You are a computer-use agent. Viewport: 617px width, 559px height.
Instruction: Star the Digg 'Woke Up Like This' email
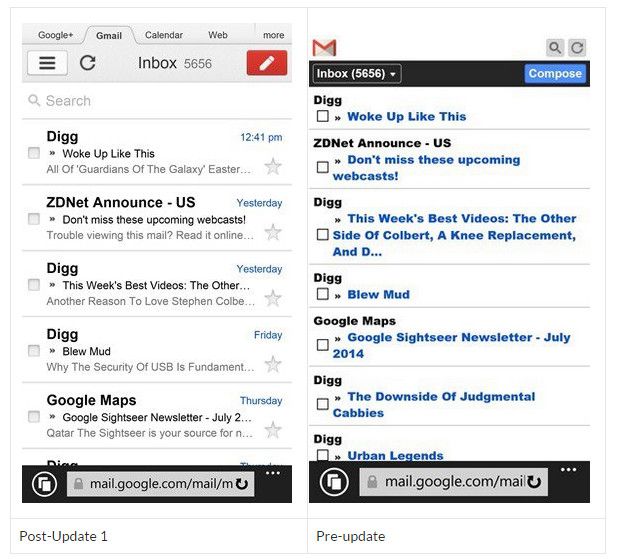click(273, 166)
